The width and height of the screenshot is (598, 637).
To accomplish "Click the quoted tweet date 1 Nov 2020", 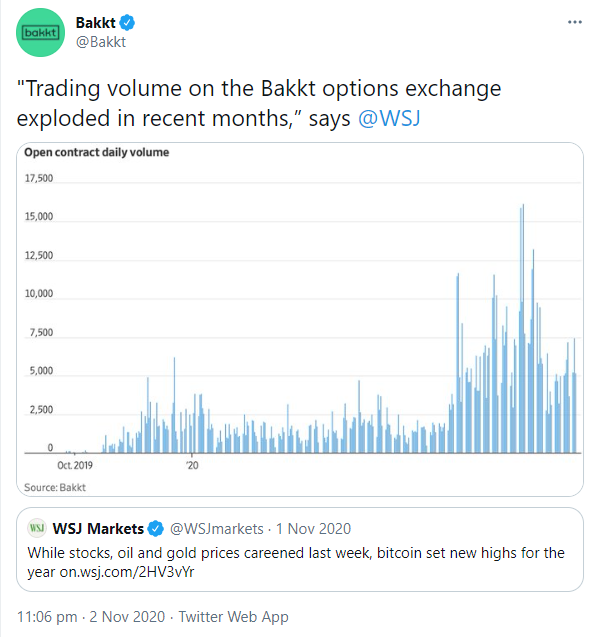I will (x=313, y=529).
